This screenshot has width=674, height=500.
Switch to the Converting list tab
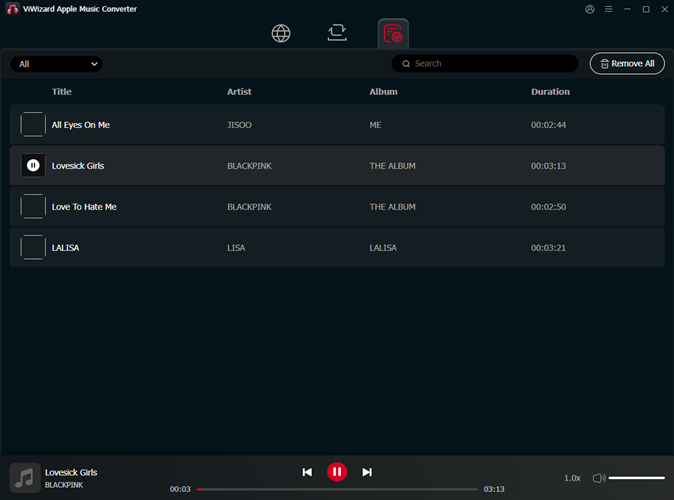[x=337, y=33]
